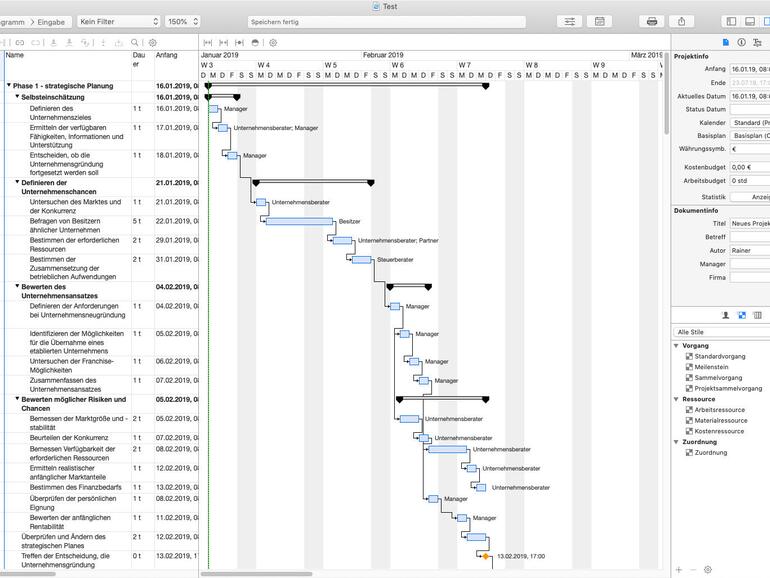Open table settings gear icon

(153, 43)
